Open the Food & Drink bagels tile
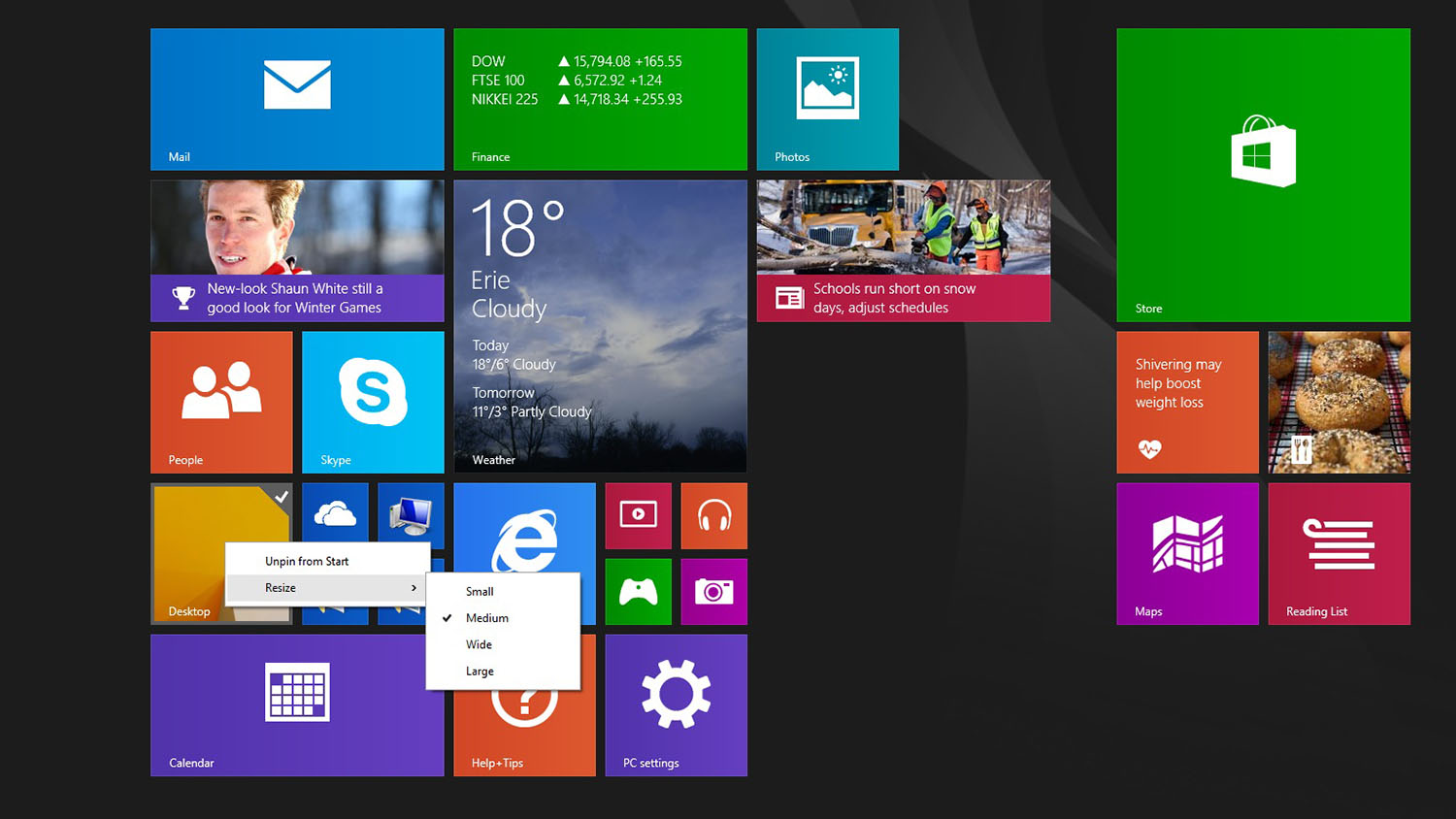 (x=1339, y=403)
